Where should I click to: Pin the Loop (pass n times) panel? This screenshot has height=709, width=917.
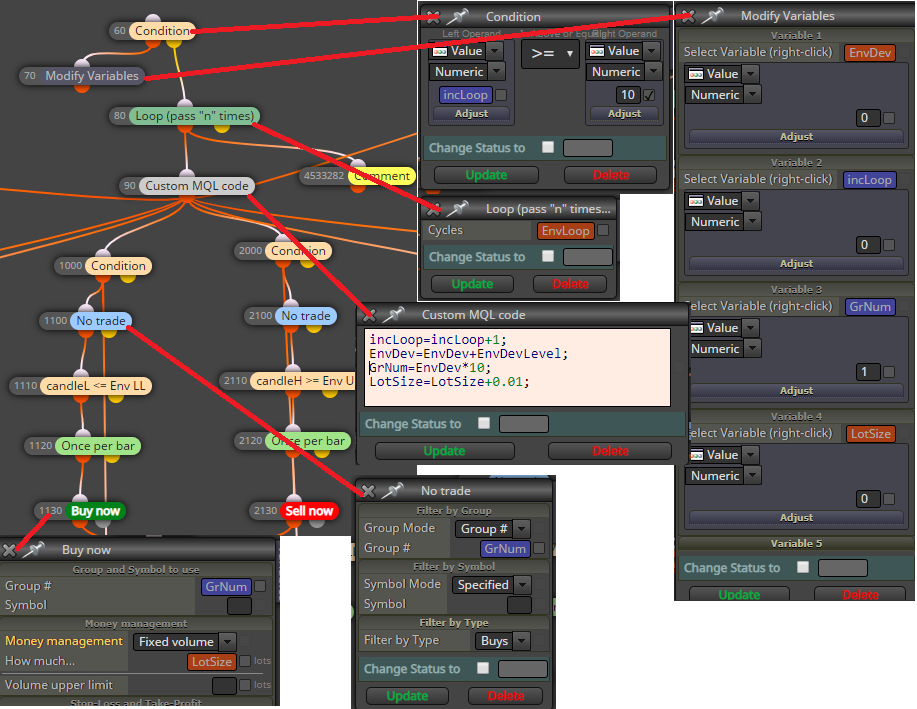tap(459, 208)
